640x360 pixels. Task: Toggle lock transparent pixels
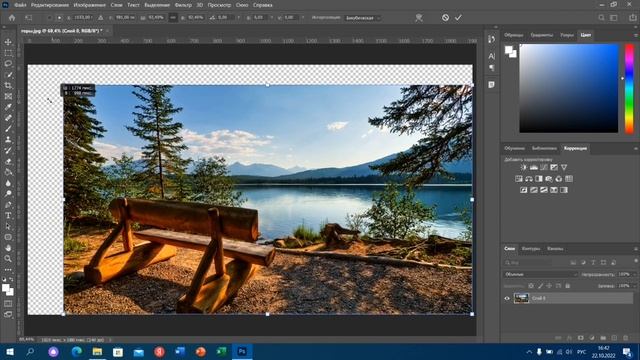coord(531,286)
